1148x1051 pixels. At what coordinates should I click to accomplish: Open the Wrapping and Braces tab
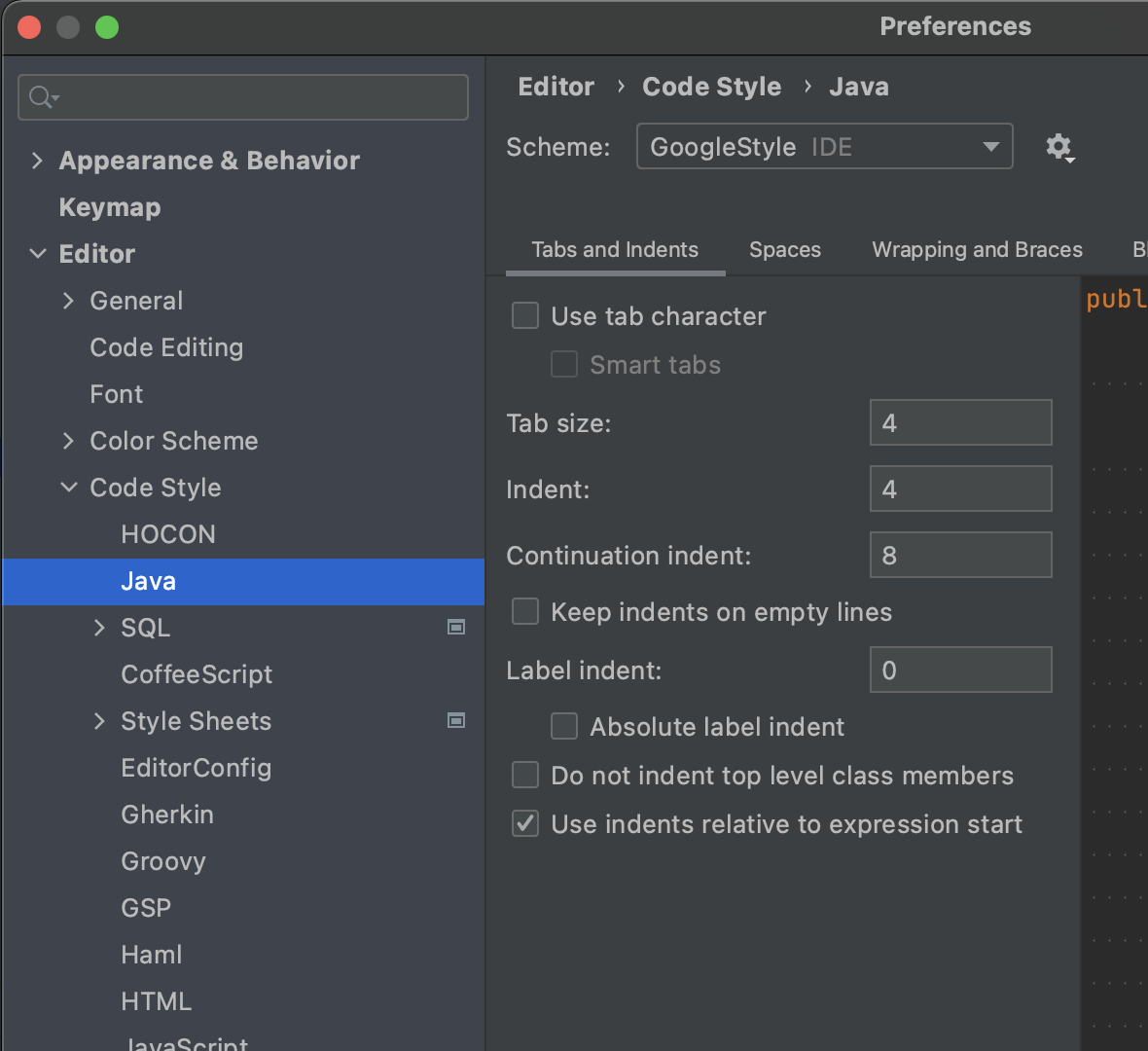977,250
